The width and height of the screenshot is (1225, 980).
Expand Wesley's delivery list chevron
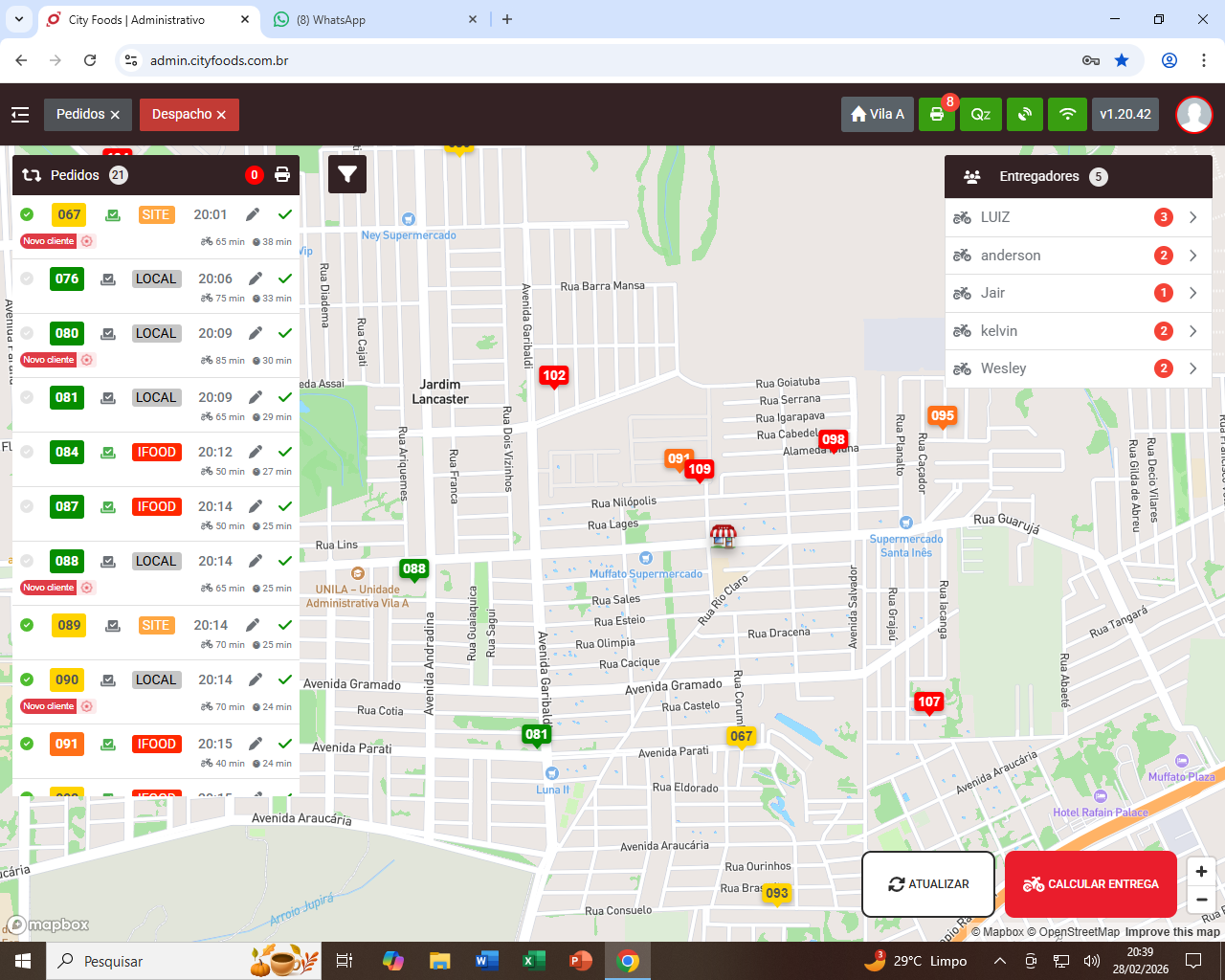point(1193,368)
